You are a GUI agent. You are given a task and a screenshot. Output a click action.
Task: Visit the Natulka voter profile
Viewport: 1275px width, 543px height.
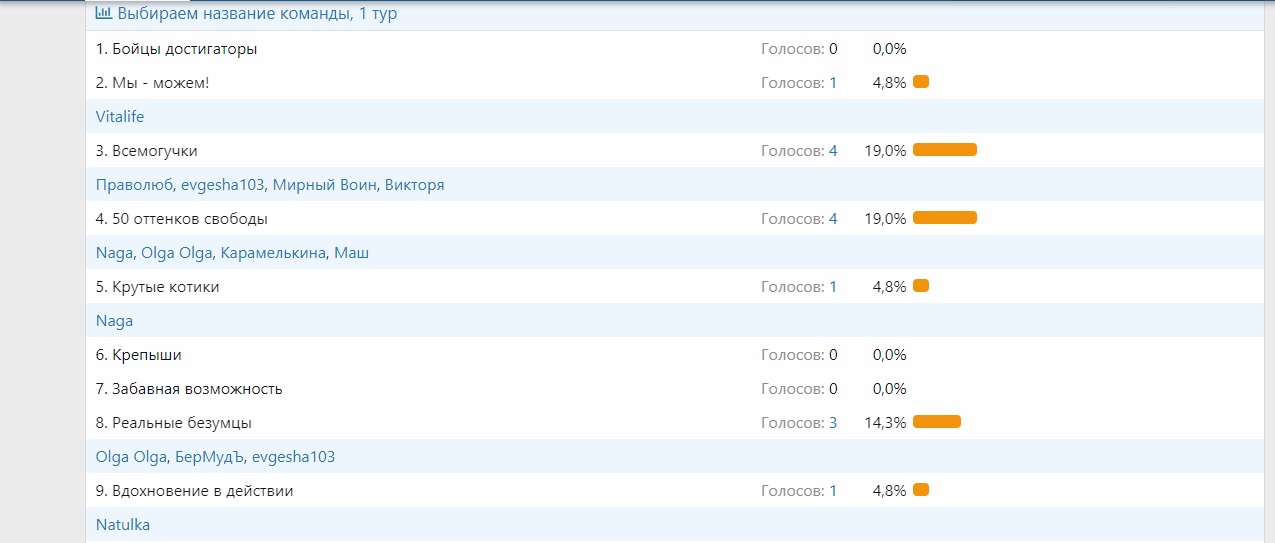[x=123, y=525]
